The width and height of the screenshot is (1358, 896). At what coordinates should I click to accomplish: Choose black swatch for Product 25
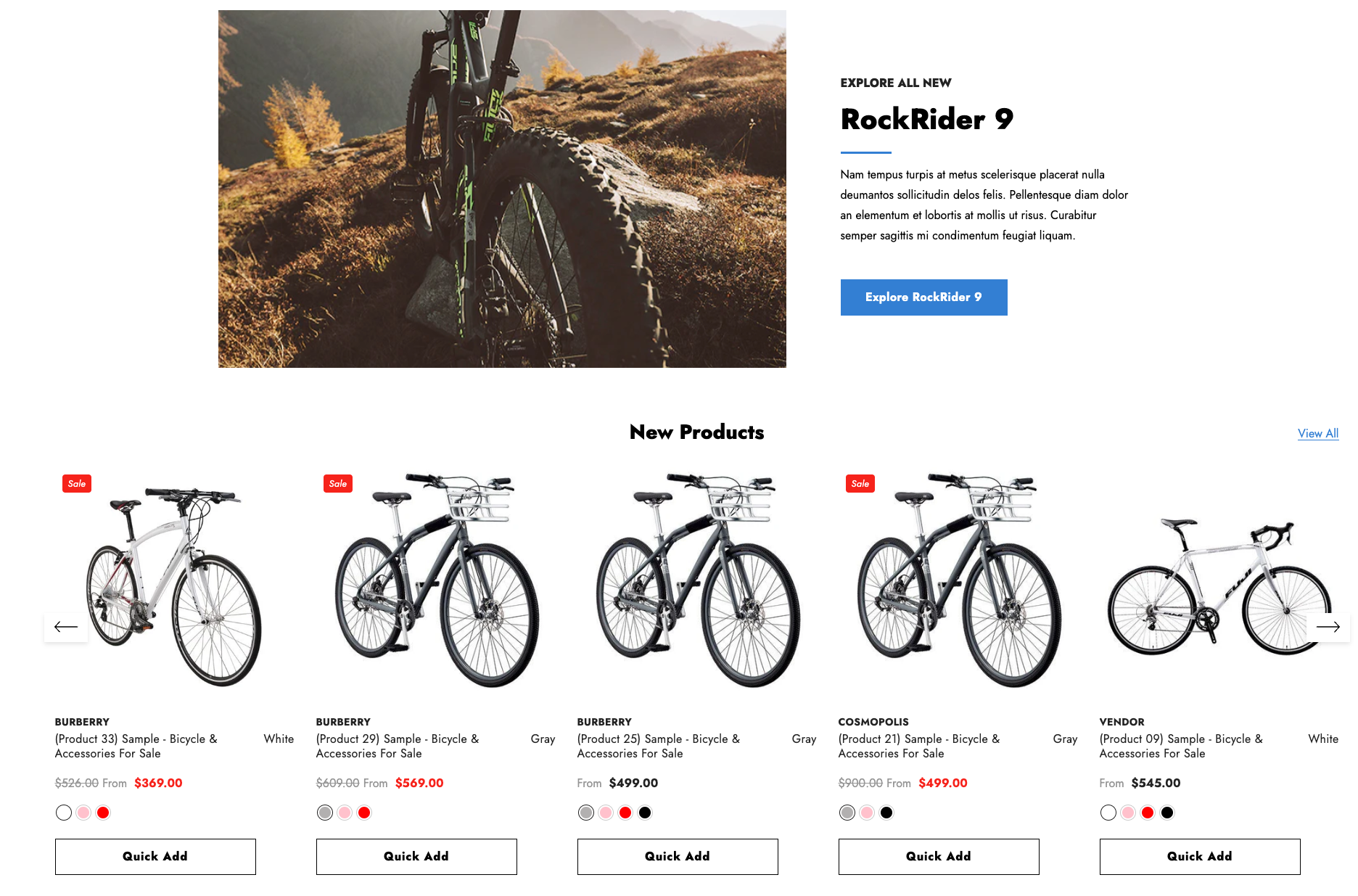(645, 813)
